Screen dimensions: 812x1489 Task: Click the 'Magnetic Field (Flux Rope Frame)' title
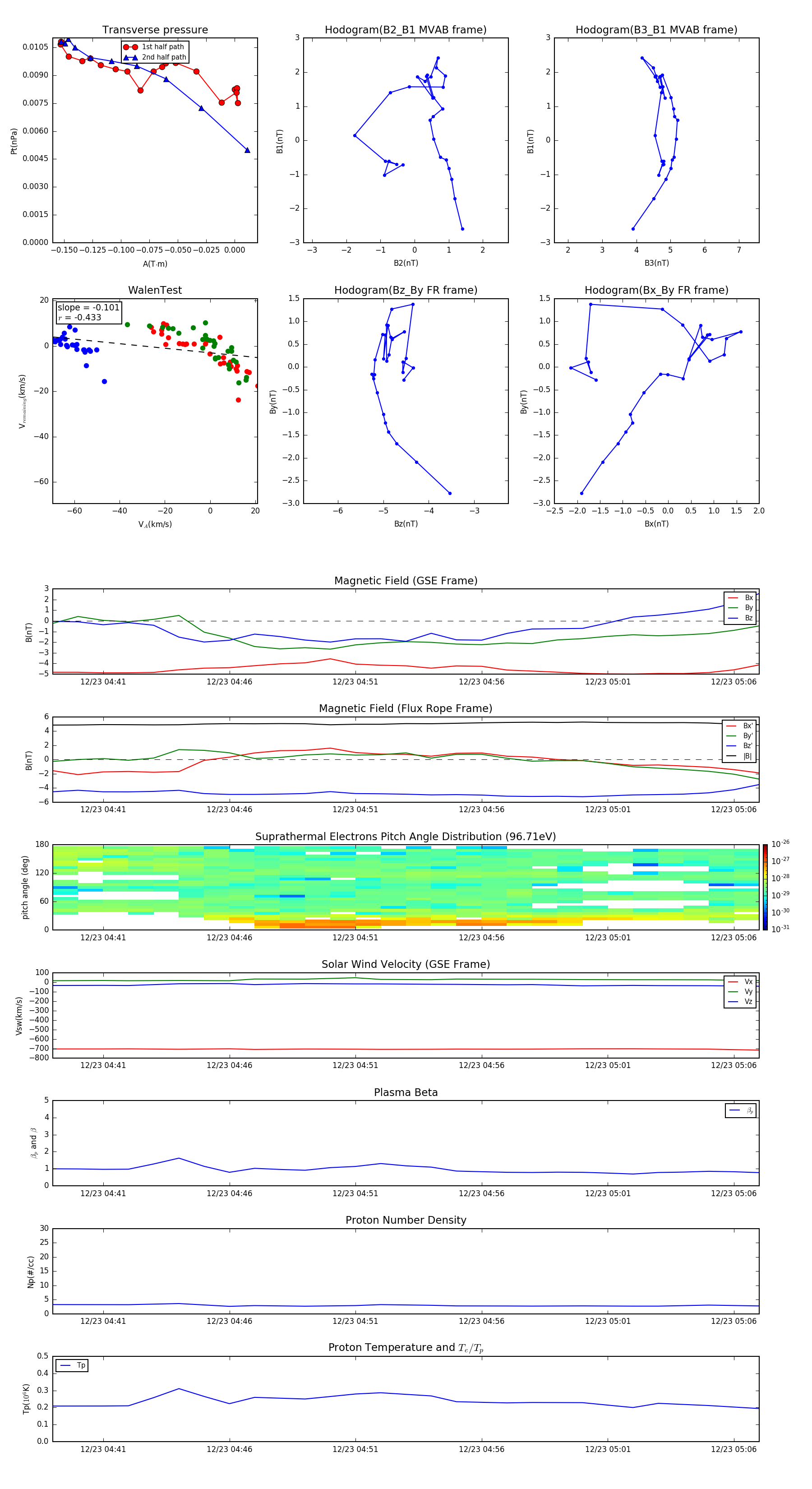pyautogui.click(x=406, y=709)
